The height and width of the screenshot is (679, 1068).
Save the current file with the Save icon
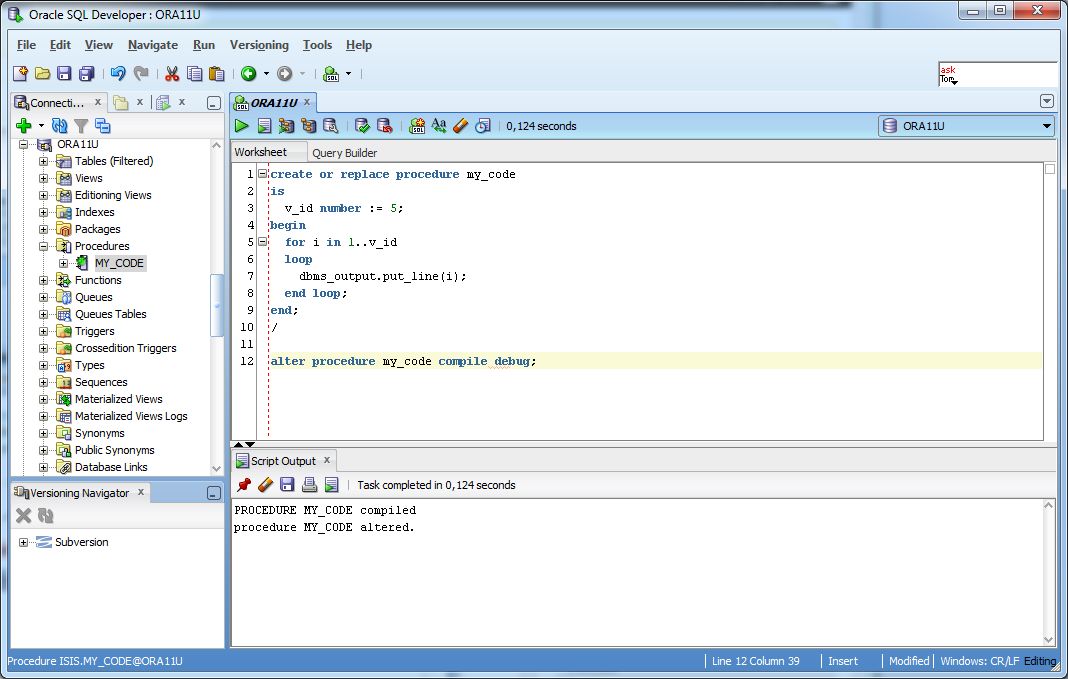[64, 74]
